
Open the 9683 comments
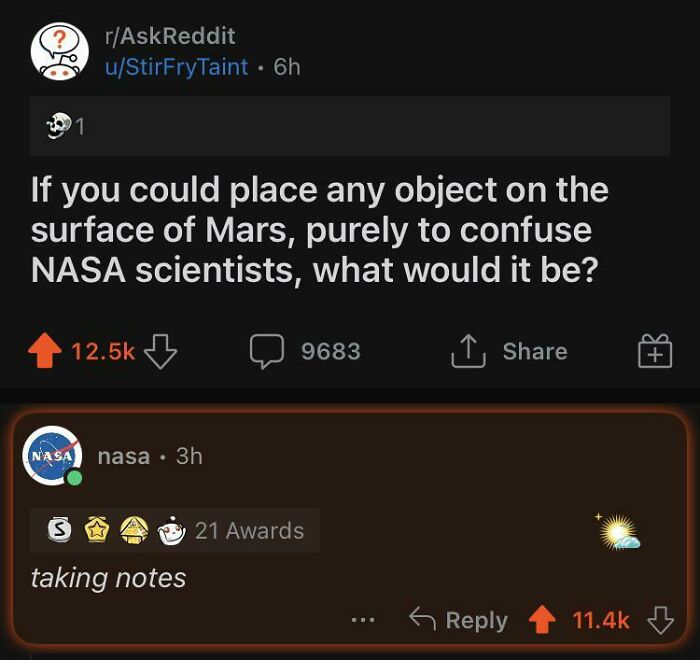point(305,351)
